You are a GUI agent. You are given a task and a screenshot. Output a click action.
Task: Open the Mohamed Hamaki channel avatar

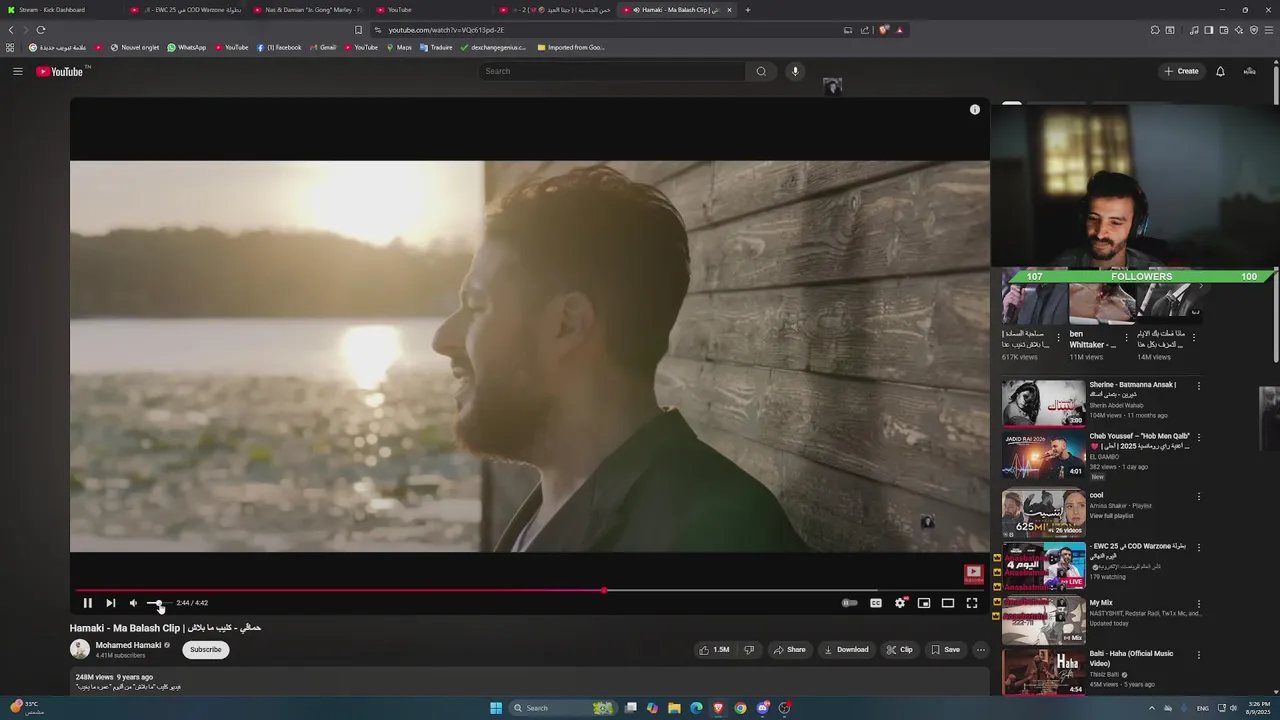pos(80,649)
